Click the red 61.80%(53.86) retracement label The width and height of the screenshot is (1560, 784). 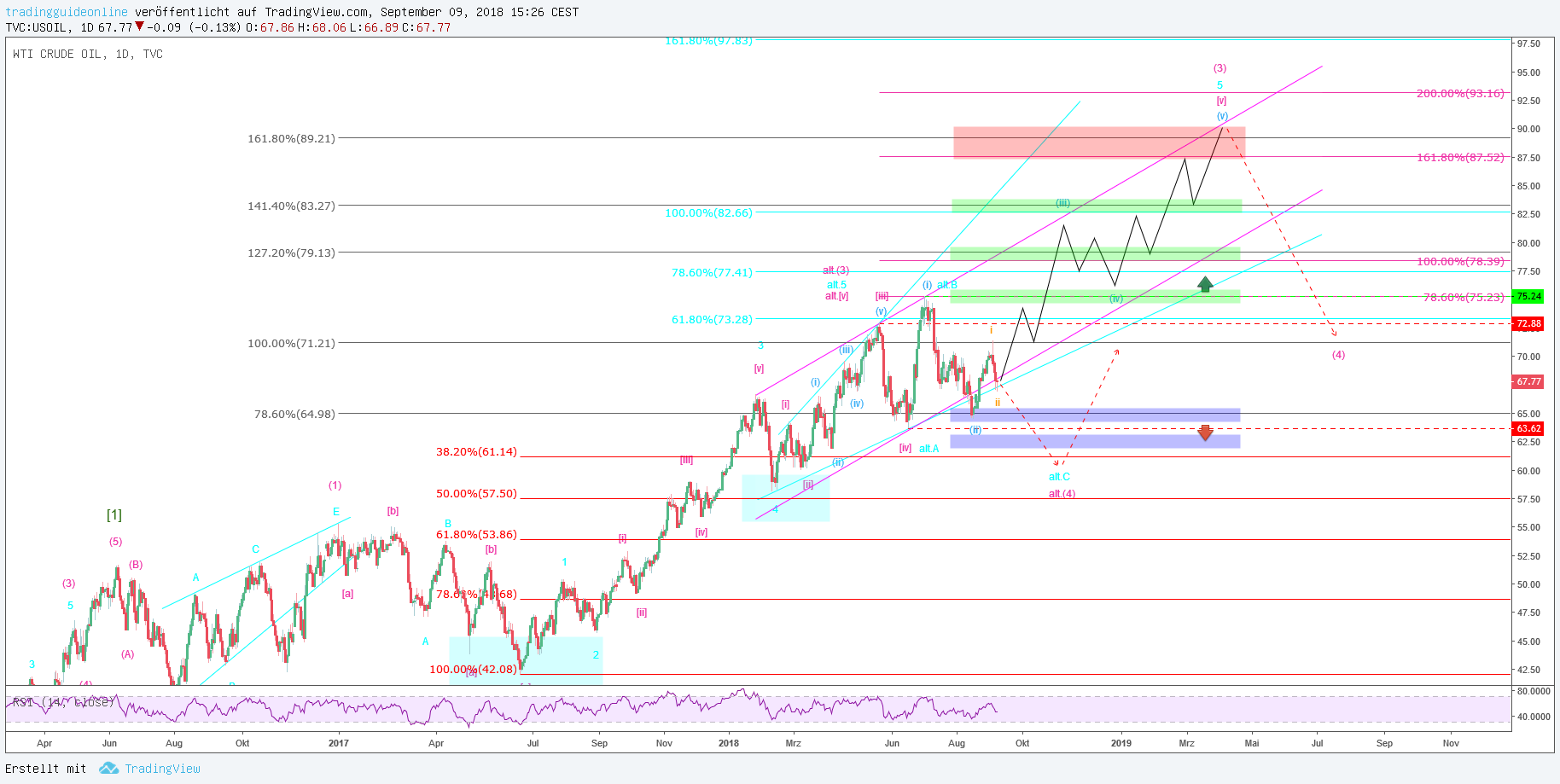coord(476,534)
